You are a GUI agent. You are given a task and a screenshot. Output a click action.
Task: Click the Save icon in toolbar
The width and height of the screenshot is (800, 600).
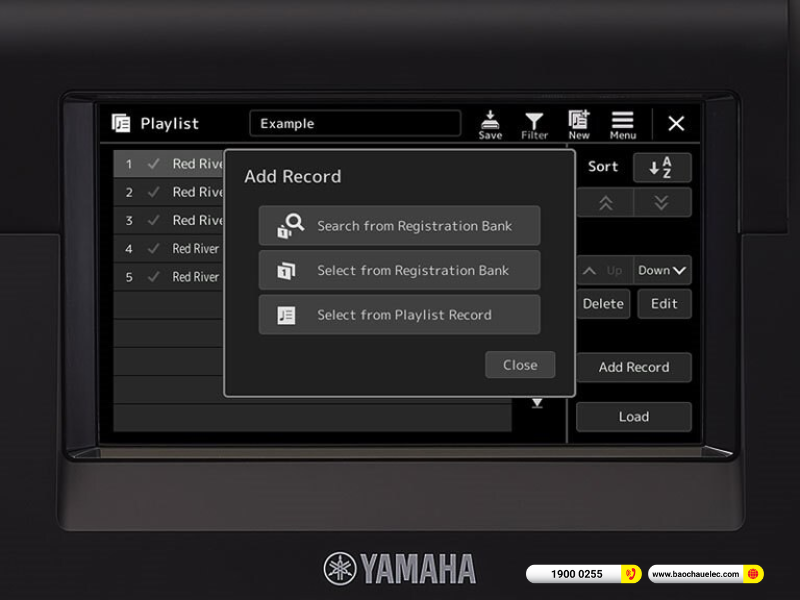click(490, 123)
